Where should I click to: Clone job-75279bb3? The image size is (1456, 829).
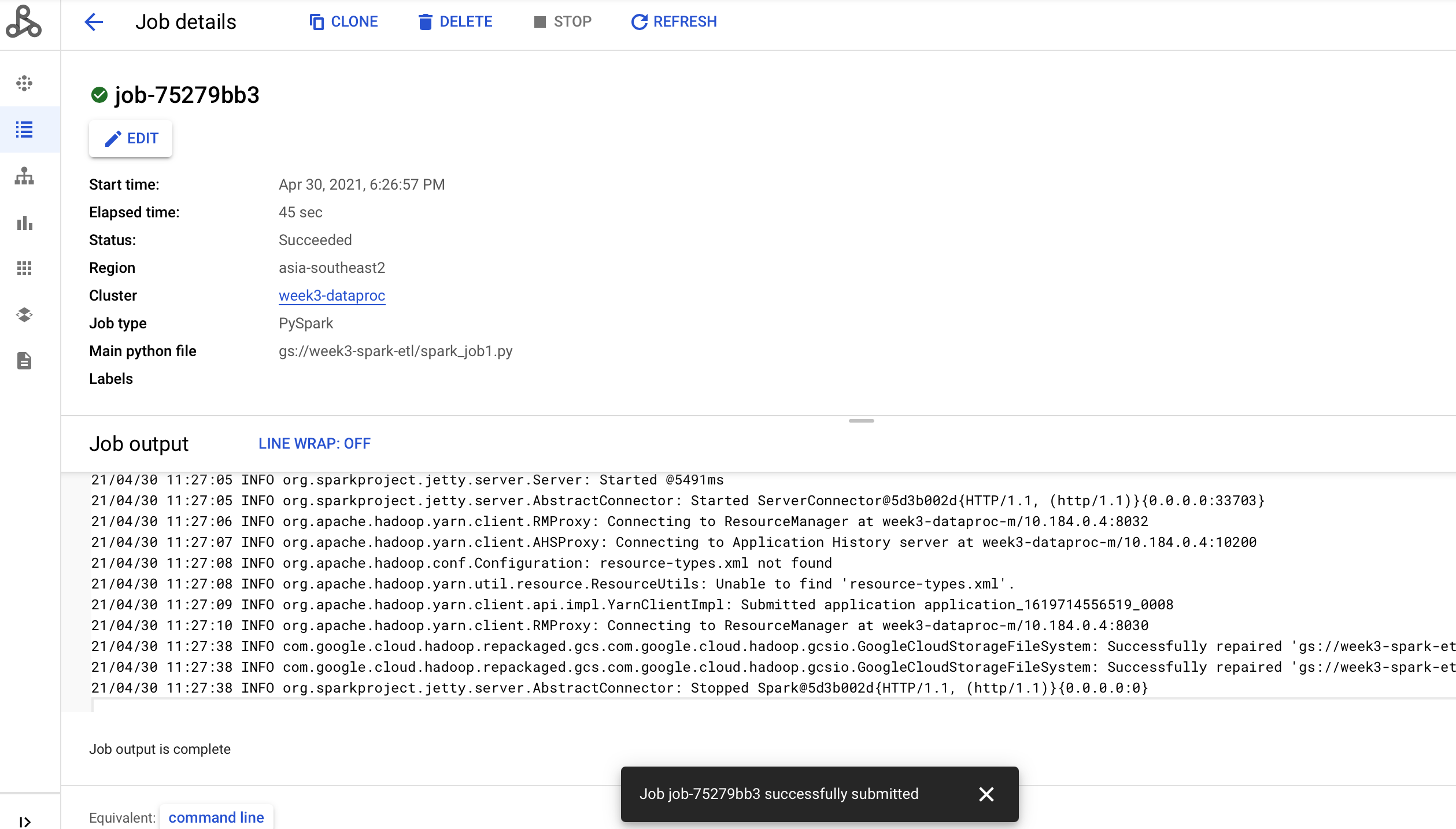[x=343, y=22]
